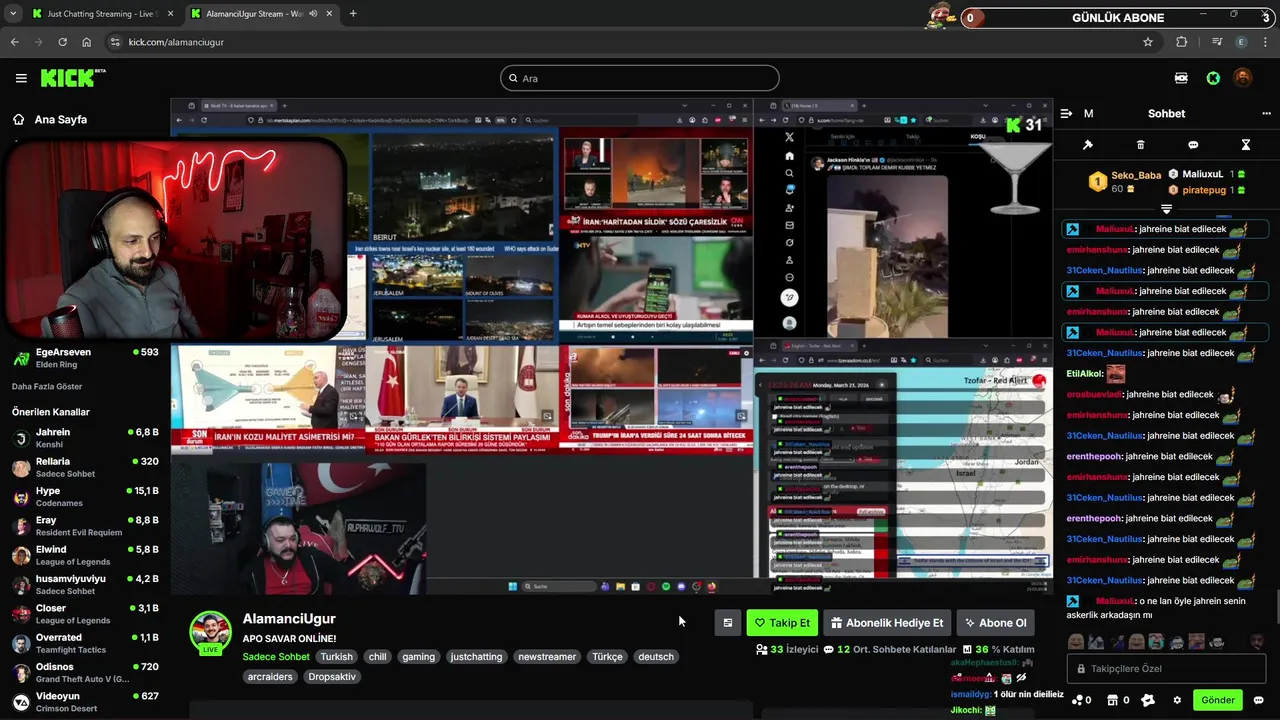This screenshot has height=720, width=1280.
Task: Click the splat emote icon below chat input
Action: coord(1148,700)
